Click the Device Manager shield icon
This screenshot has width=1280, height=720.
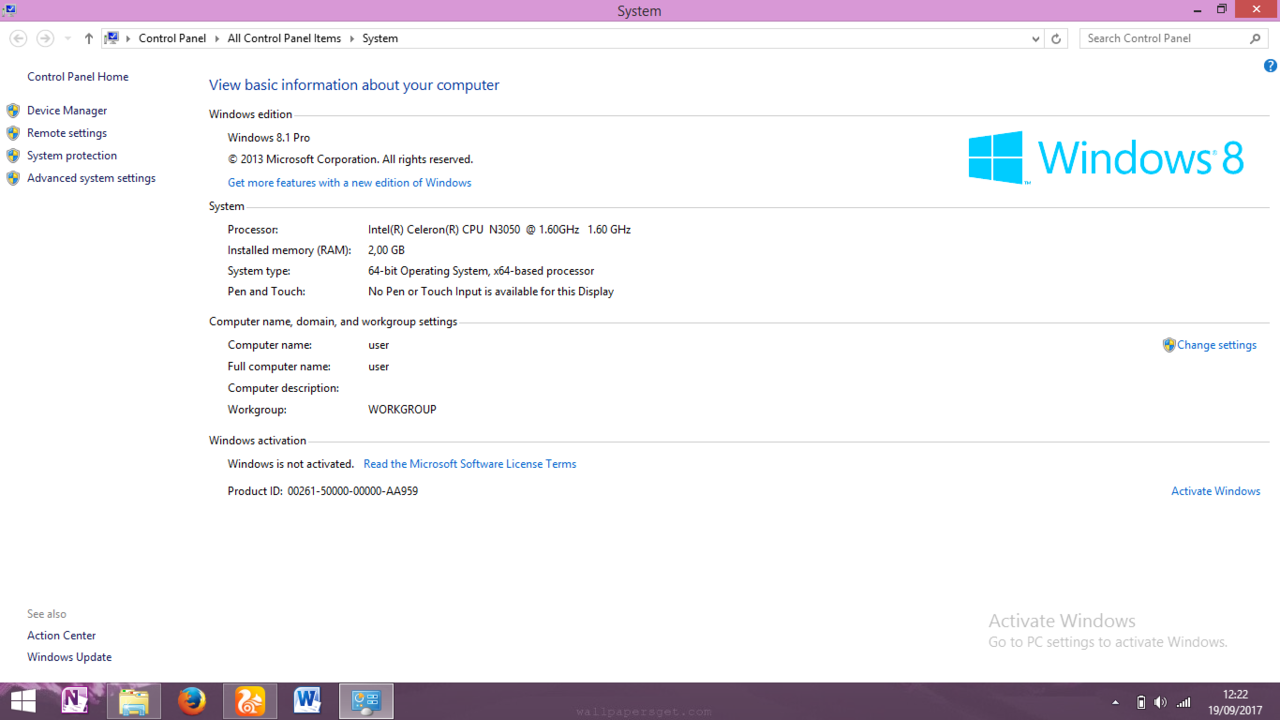13,111
